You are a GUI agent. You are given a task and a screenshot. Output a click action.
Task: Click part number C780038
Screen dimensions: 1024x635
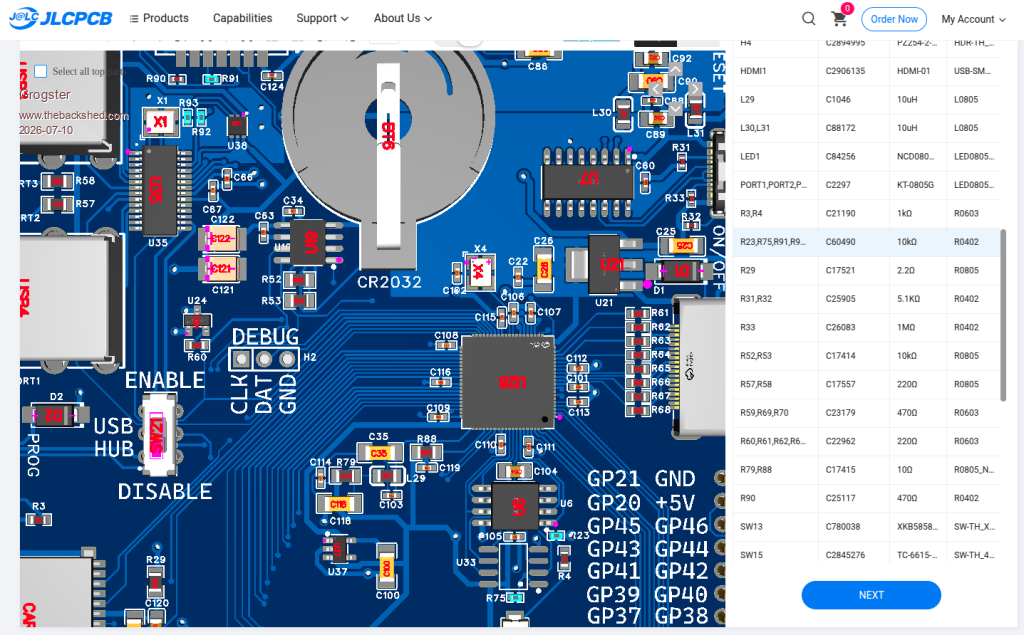coord(842,527)
